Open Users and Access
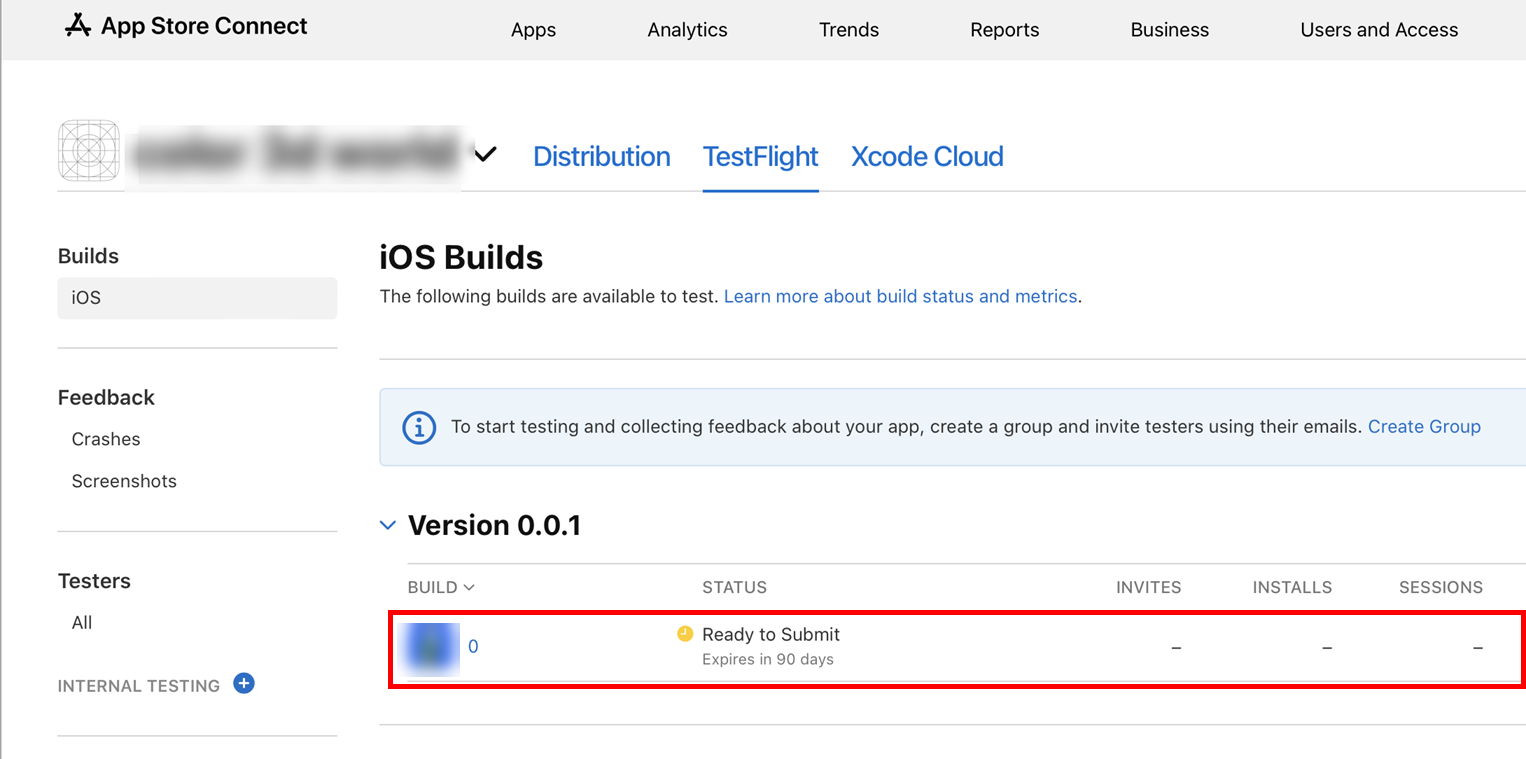This screenshot has width=1526, height=759. [x=1379, y=30]
